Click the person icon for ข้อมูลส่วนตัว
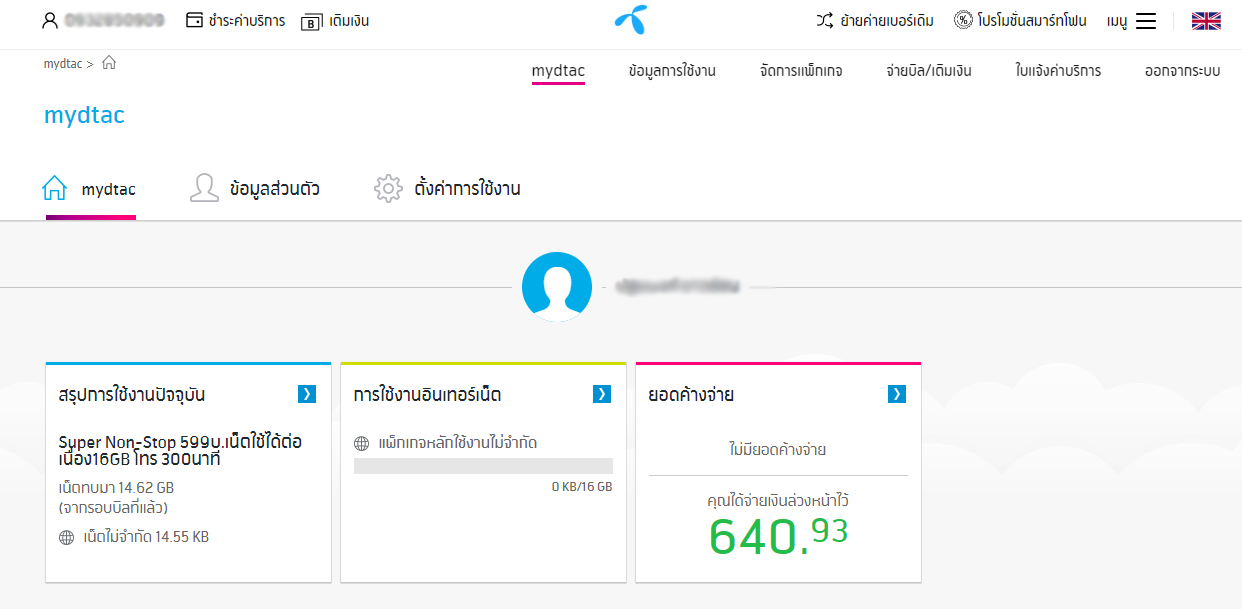This screenshot has width=1242, height=609. pyautogui.click(x=204, y=188)
